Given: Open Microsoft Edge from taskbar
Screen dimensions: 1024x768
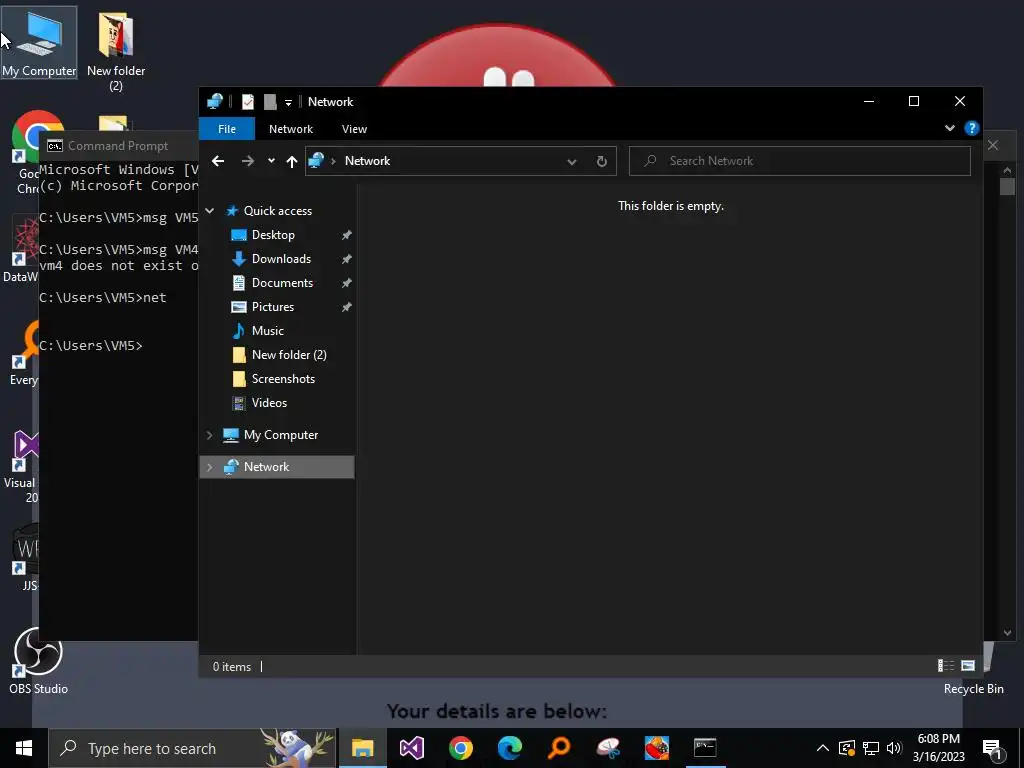Looking at the screenshot, I should pos(509,748).
